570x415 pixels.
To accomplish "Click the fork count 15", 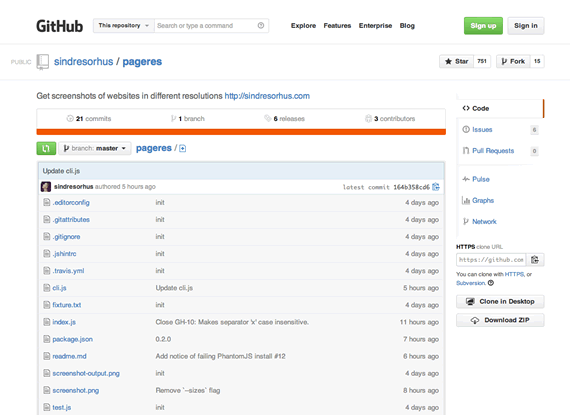I will coord(537,61).
